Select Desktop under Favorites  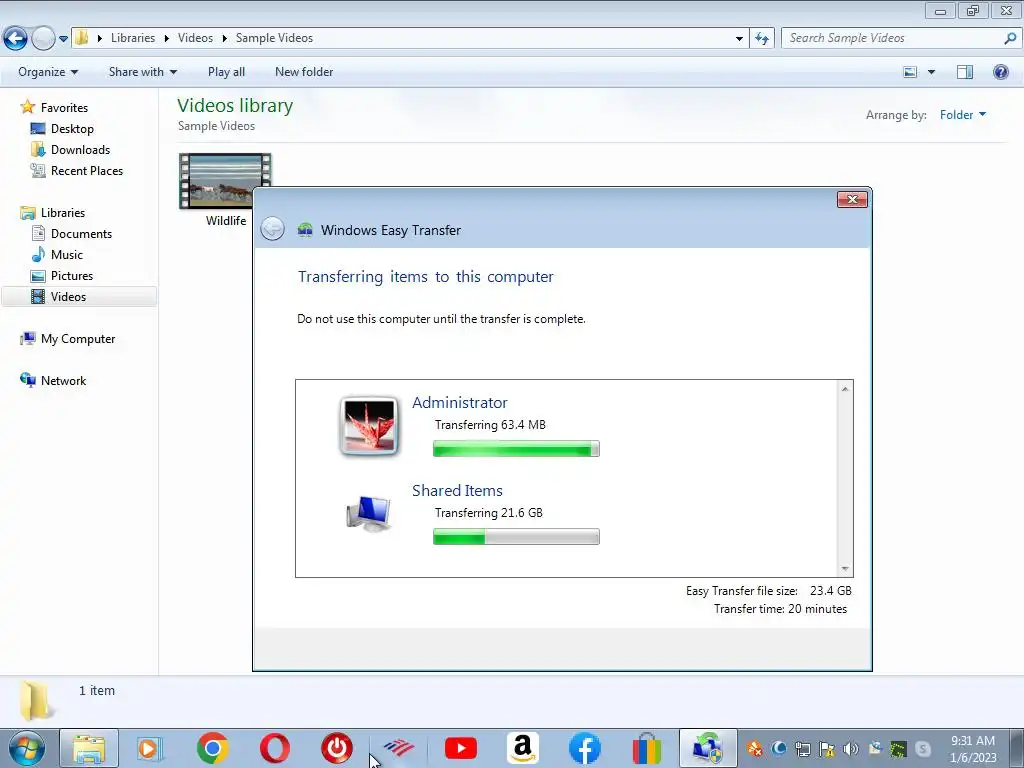tap(62, 129)
